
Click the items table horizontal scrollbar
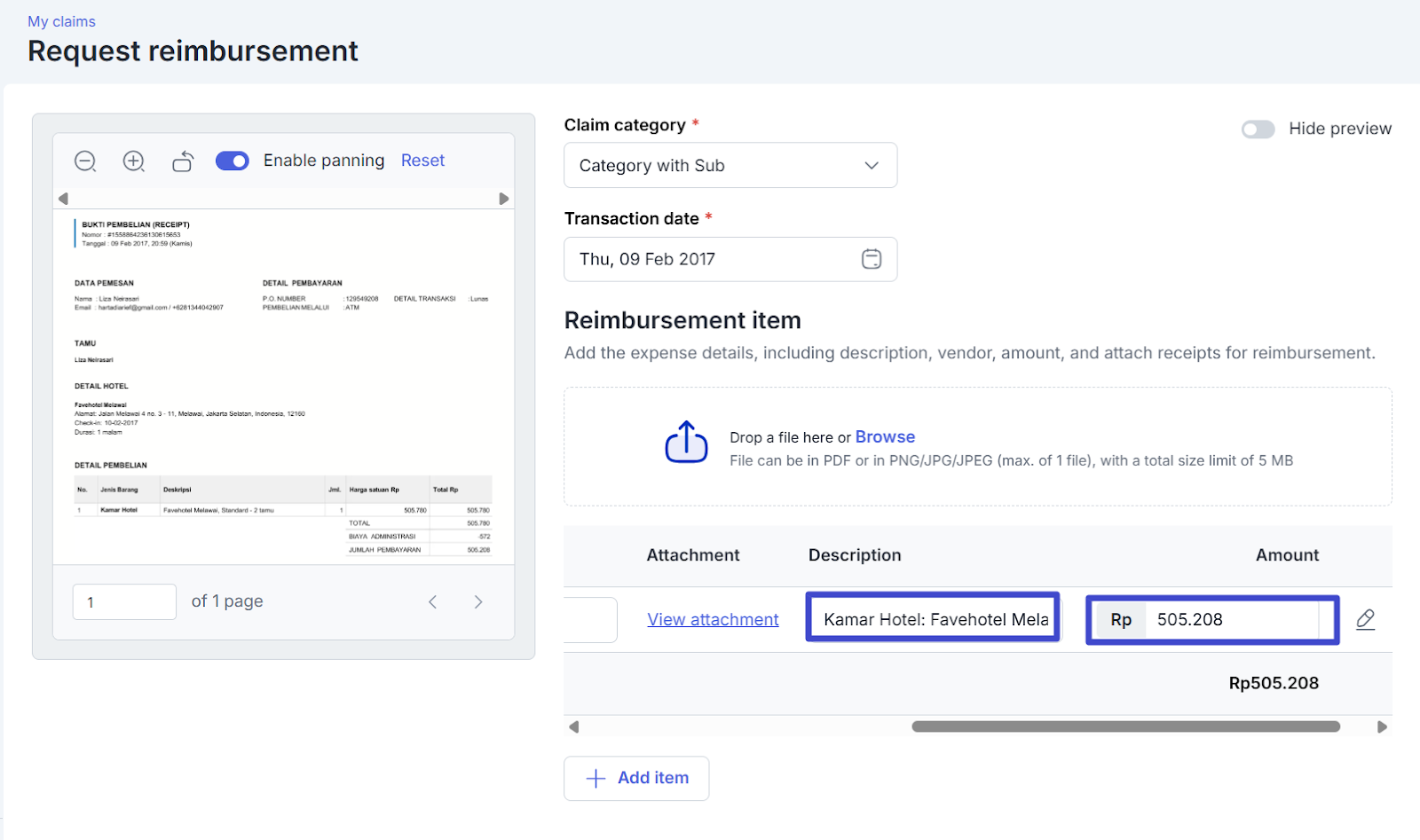pos(1125,726)
